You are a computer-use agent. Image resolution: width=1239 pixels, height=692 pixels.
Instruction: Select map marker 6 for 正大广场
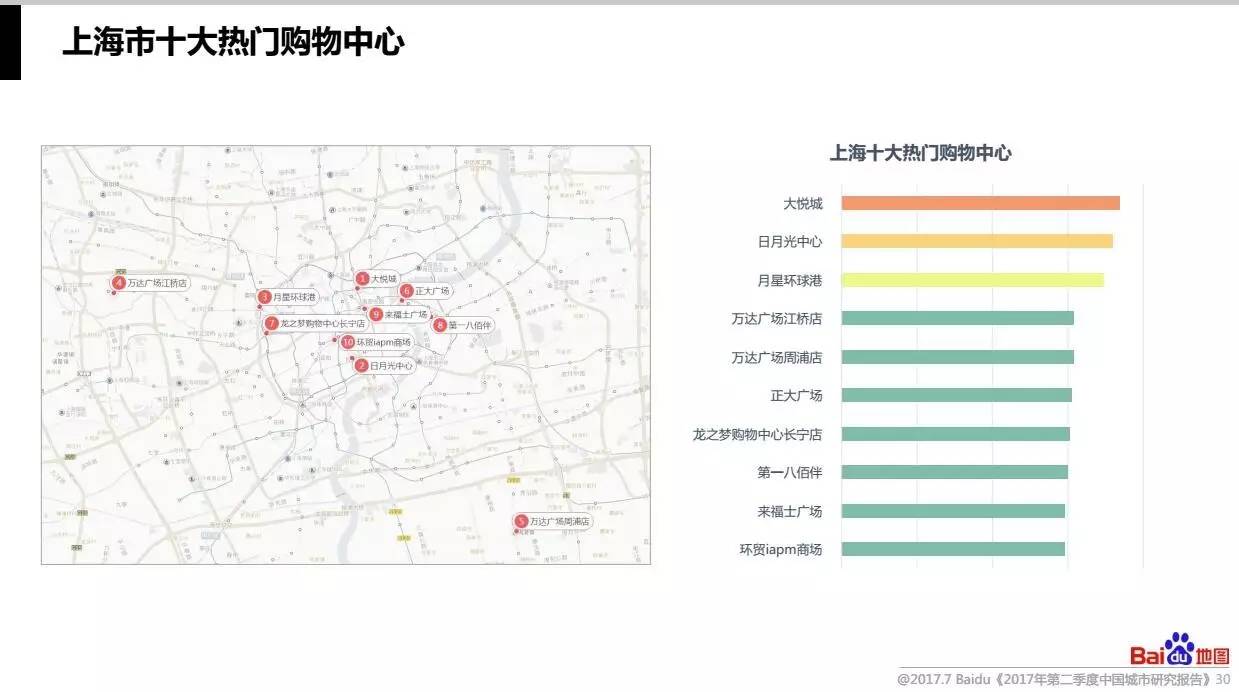tap(406, 291)
